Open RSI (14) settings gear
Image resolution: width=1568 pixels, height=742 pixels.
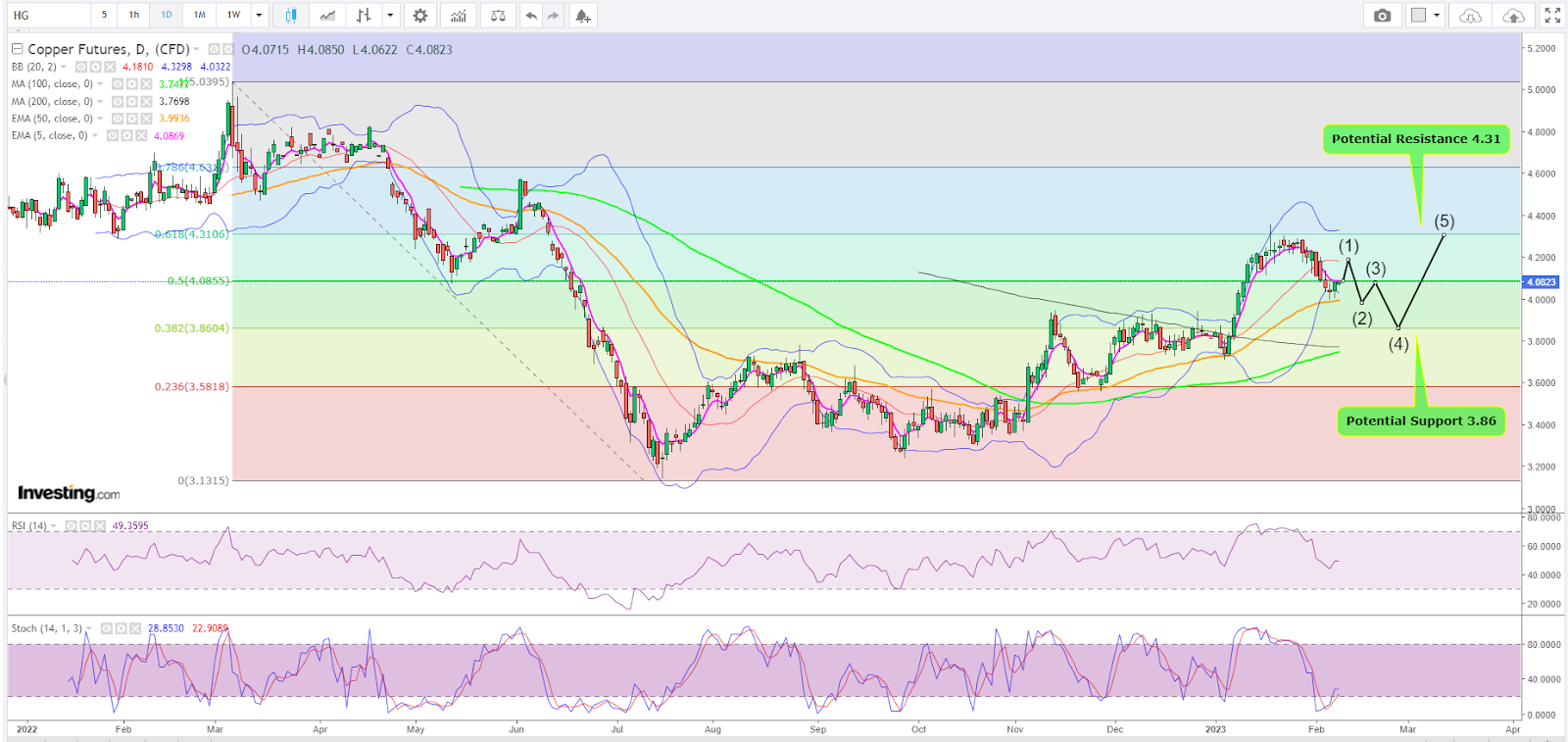pos(85,526)
